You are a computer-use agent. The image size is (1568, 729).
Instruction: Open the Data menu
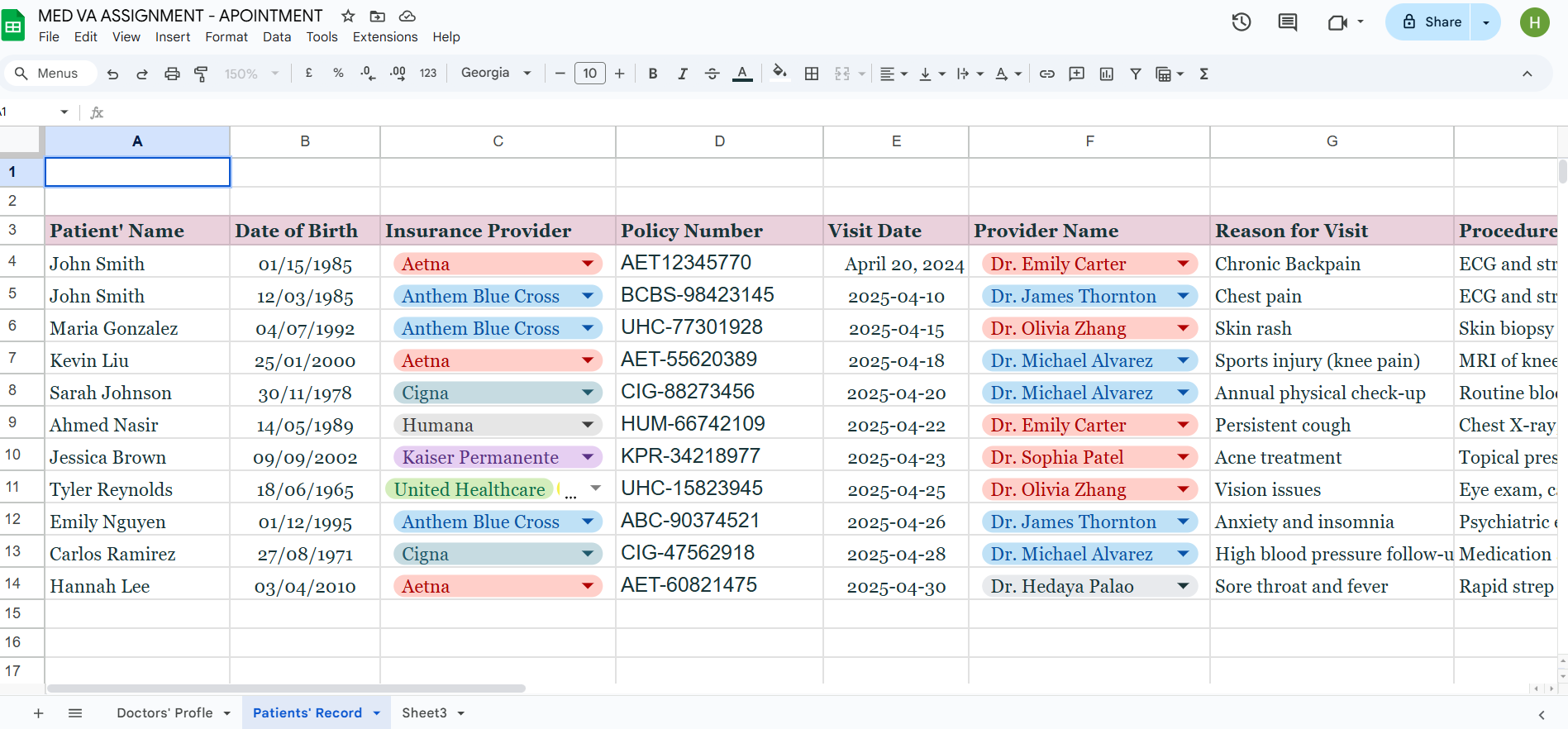point(277,37)
